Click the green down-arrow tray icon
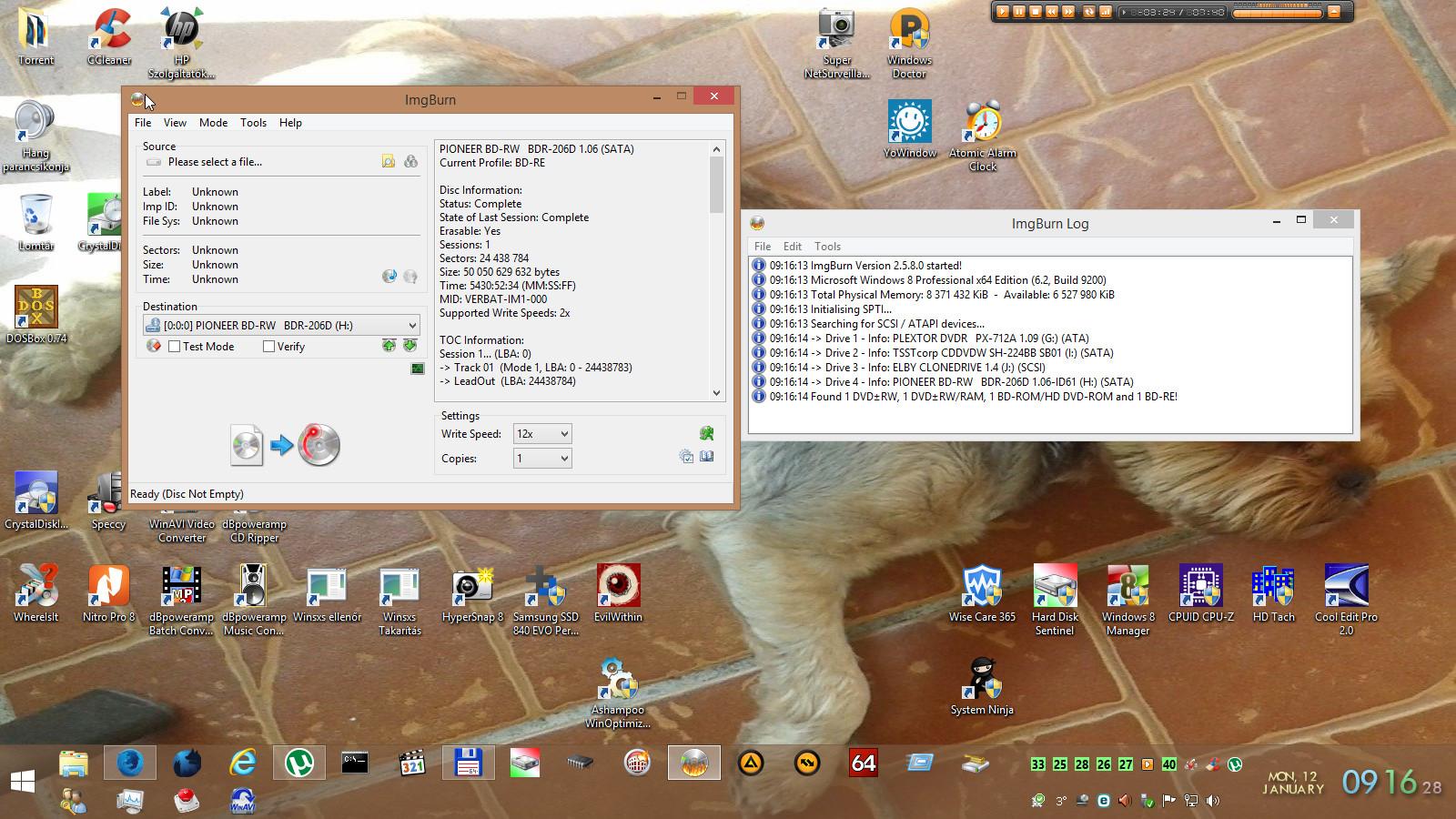Viewport: 1456px width, 819px height. pyautogui.click(x=410, y=346)
